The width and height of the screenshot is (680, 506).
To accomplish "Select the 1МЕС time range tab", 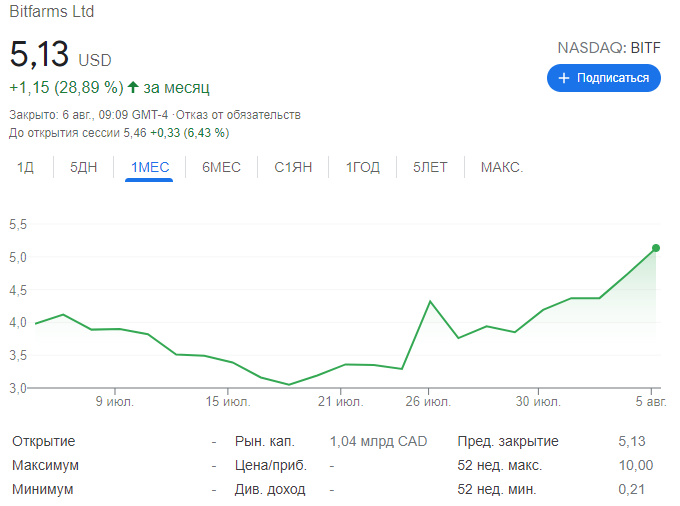I will (150, 167).
